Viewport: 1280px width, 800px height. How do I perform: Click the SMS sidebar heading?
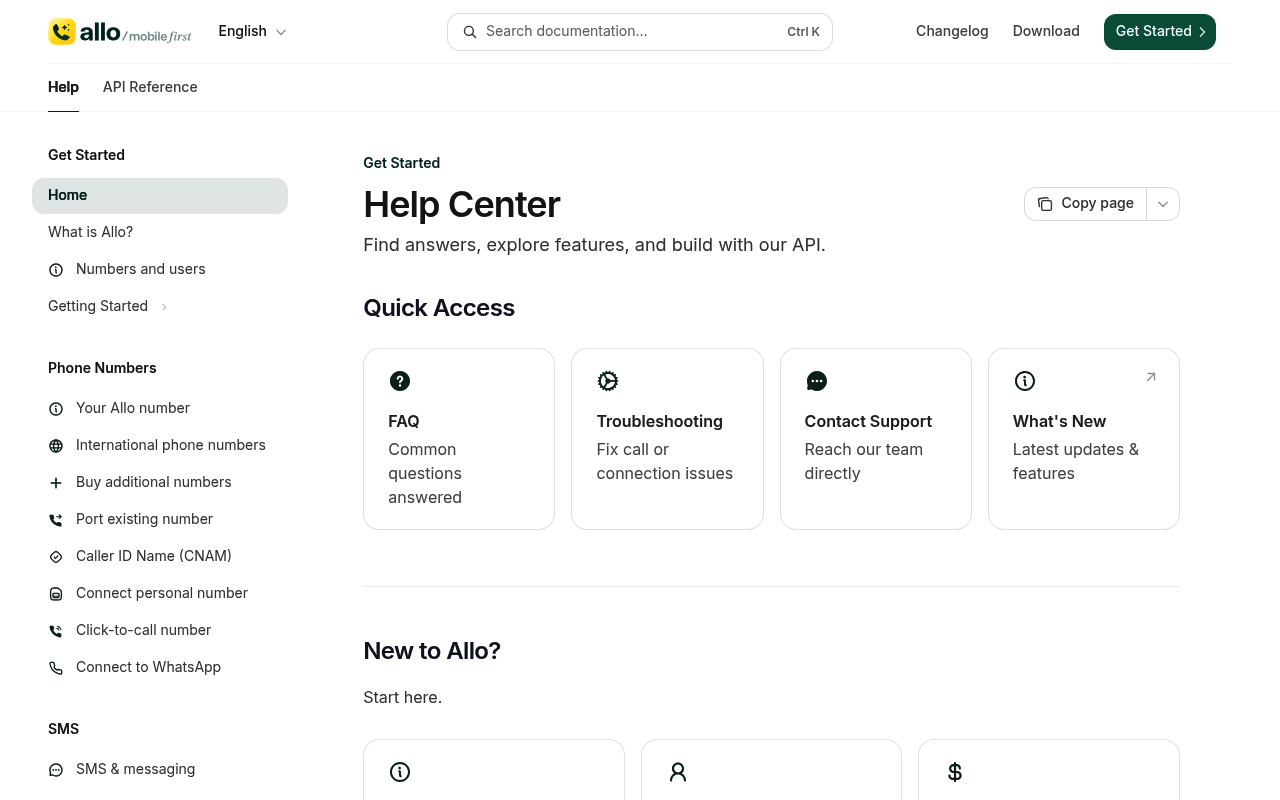(63, 729)
